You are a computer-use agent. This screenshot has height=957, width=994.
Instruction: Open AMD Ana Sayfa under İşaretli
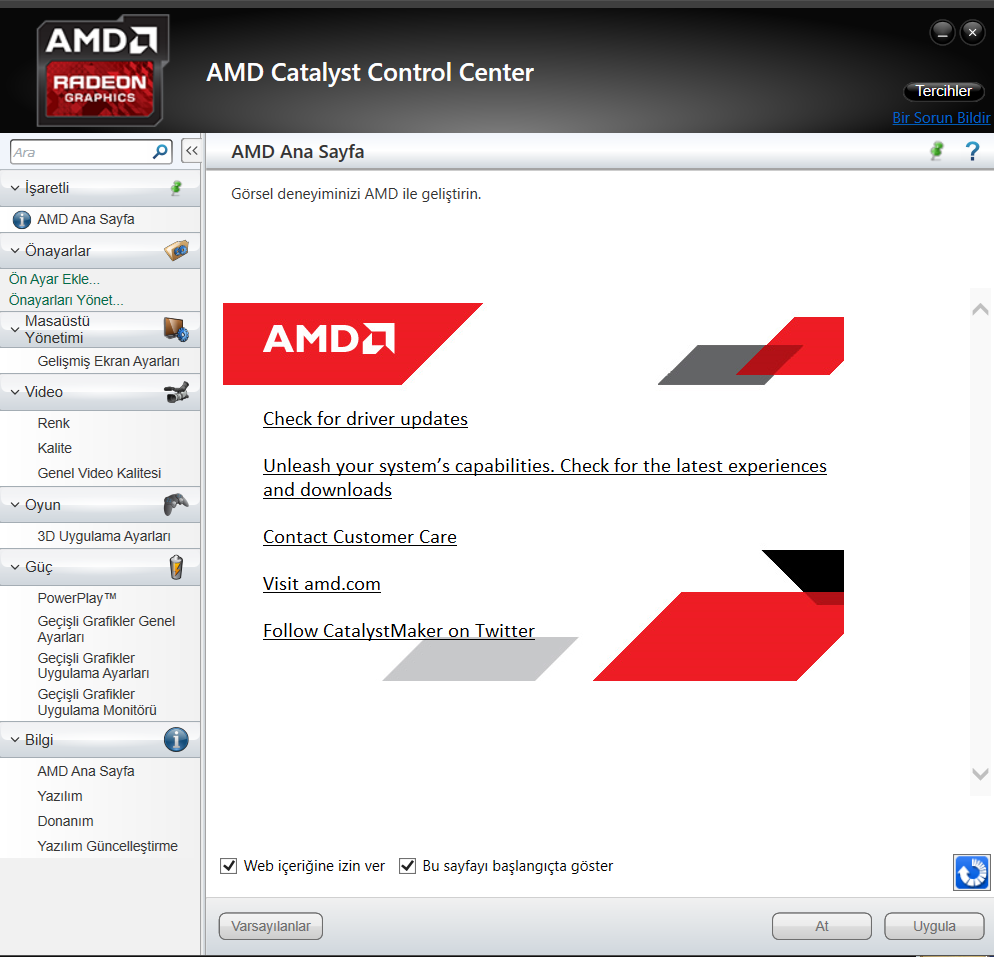86,219
